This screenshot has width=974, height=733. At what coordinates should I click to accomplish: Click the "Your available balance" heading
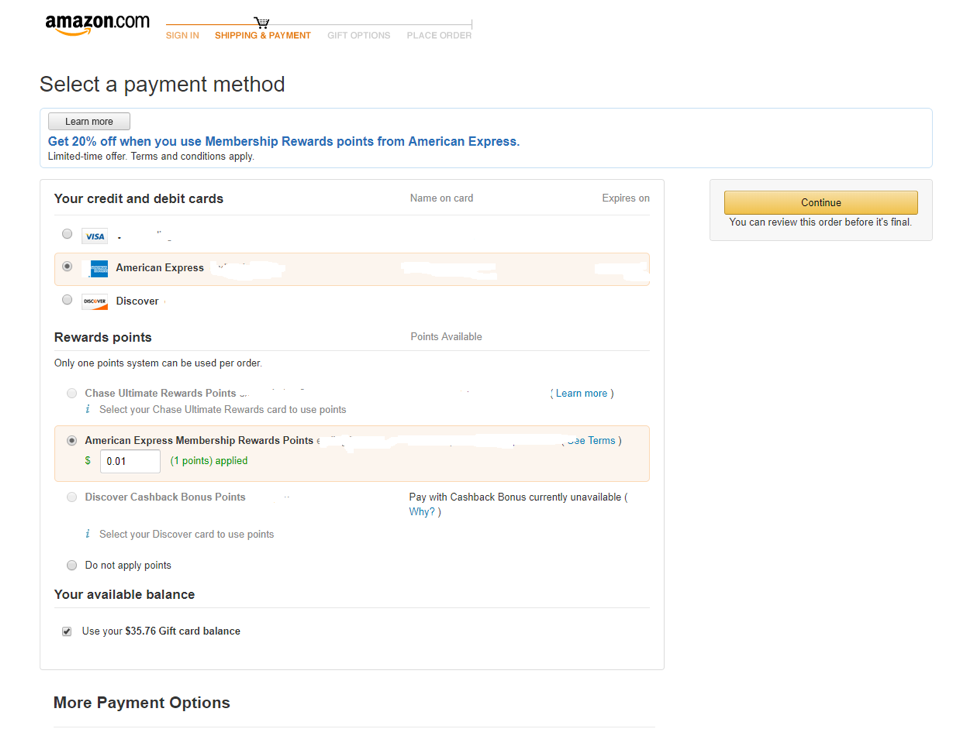tap(124, 594)
